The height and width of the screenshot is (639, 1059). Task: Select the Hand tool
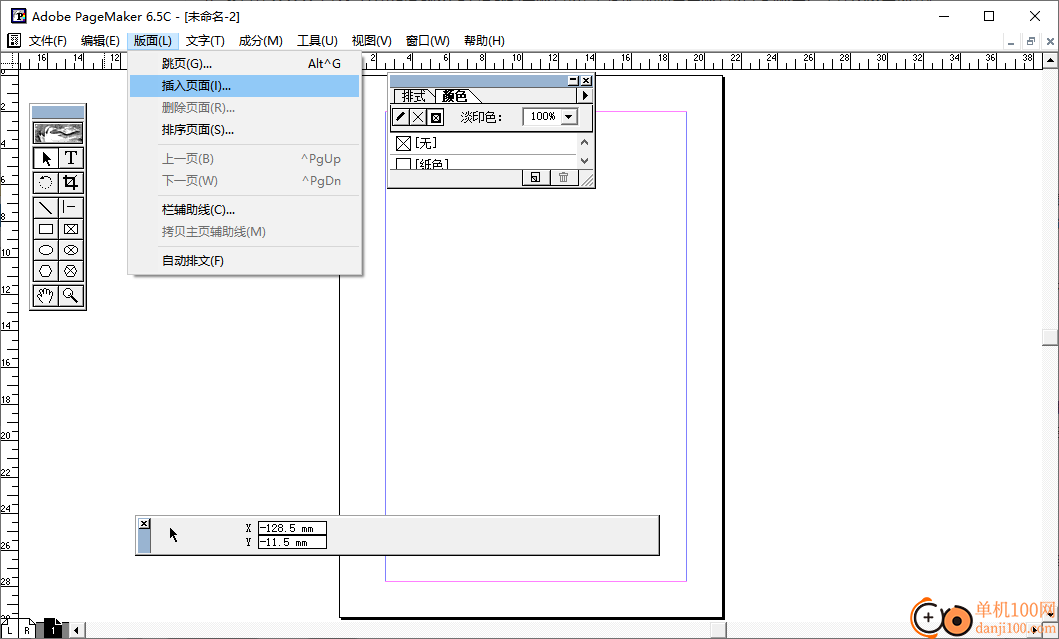(x=46, y=295)
